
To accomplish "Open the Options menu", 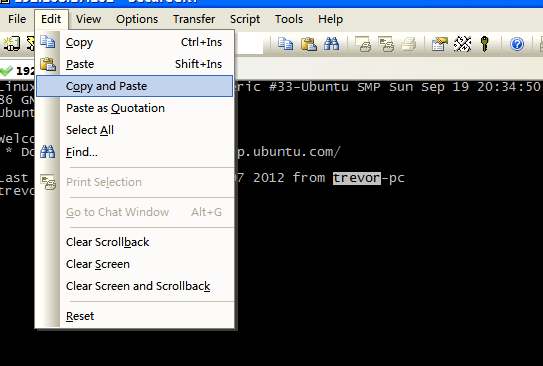I will coord(137,19).
